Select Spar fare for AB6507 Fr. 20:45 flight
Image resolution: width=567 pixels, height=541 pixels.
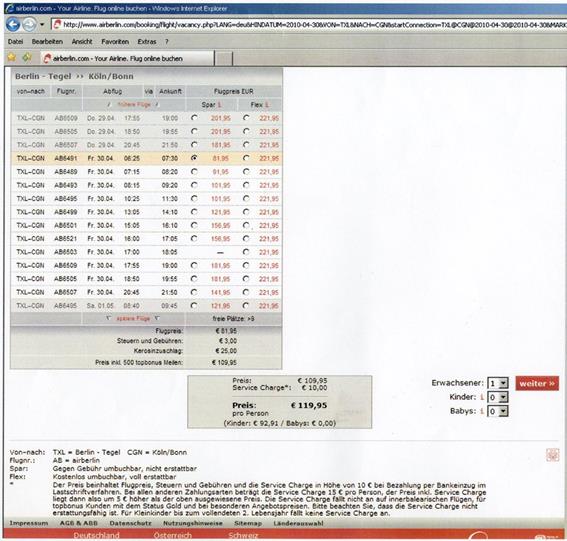click(x=195, y=292)
